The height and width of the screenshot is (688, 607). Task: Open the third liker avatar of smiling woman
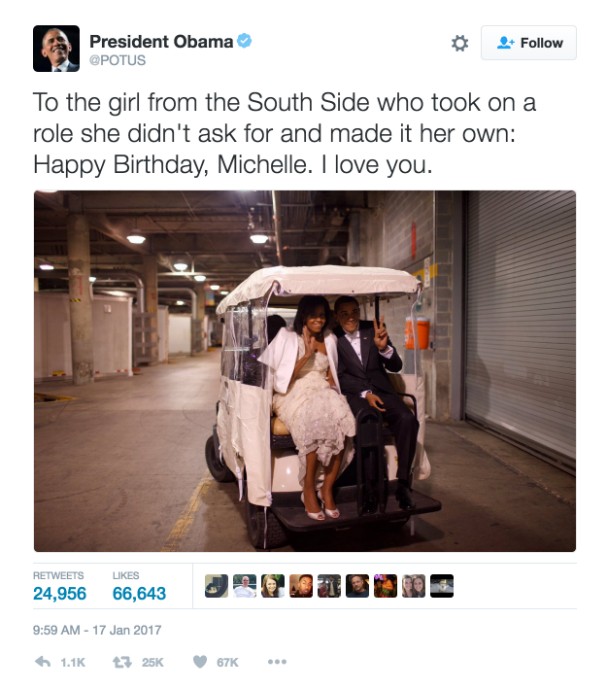(x=273, y=586)
